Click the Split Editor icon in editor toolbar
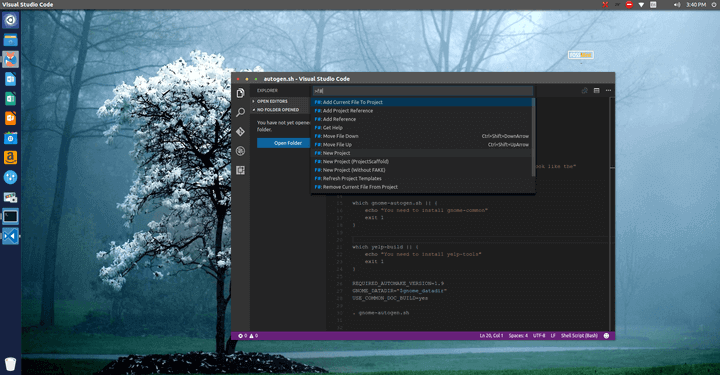This screenshot has width=720, height=375. point(596,90)
